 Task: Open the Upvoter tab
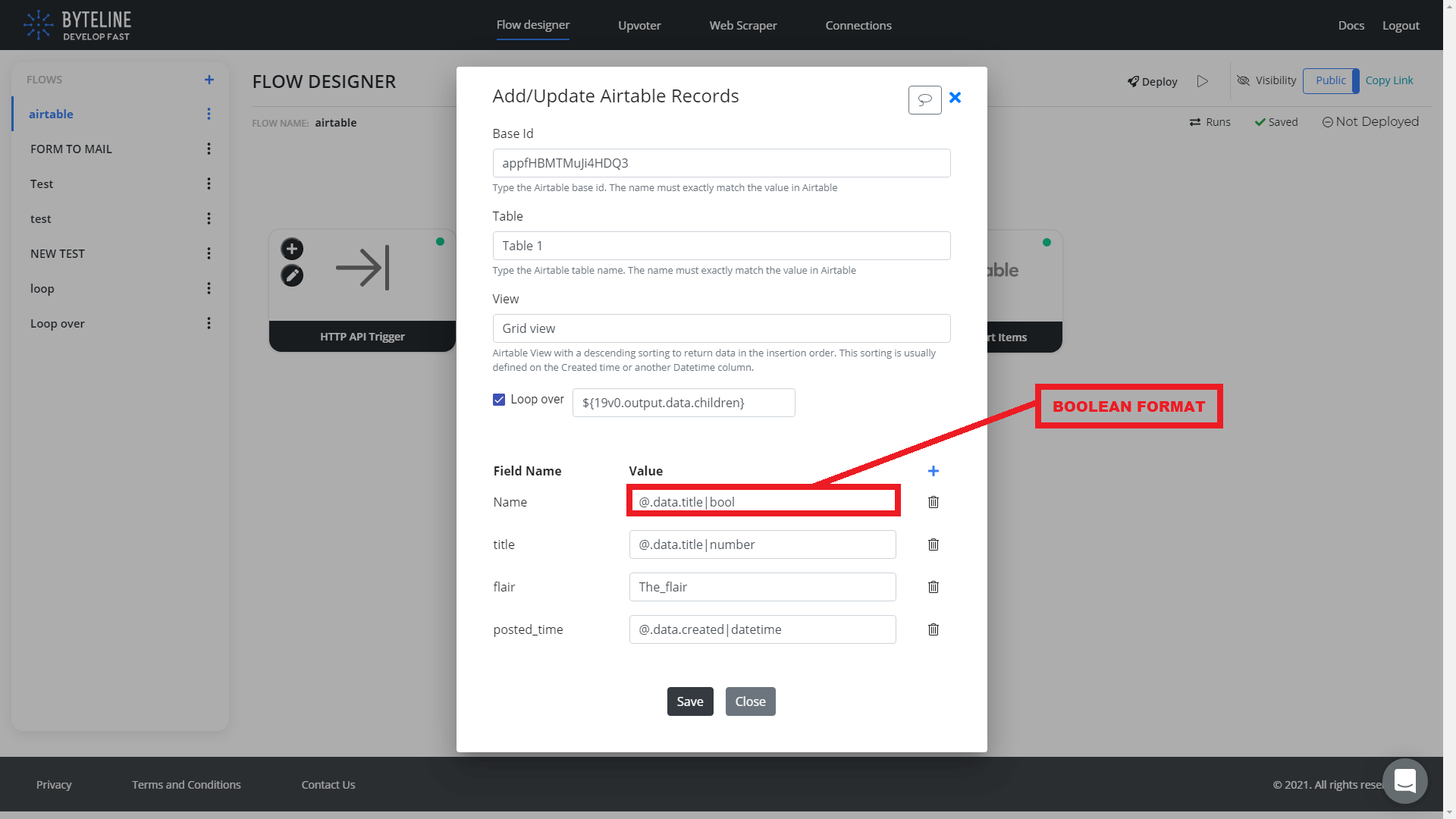coord(639,25)
